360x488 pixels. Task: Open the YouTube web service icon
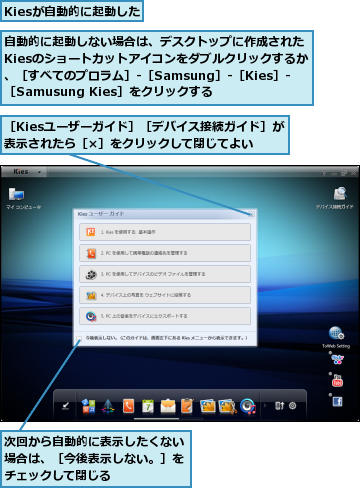337,381
